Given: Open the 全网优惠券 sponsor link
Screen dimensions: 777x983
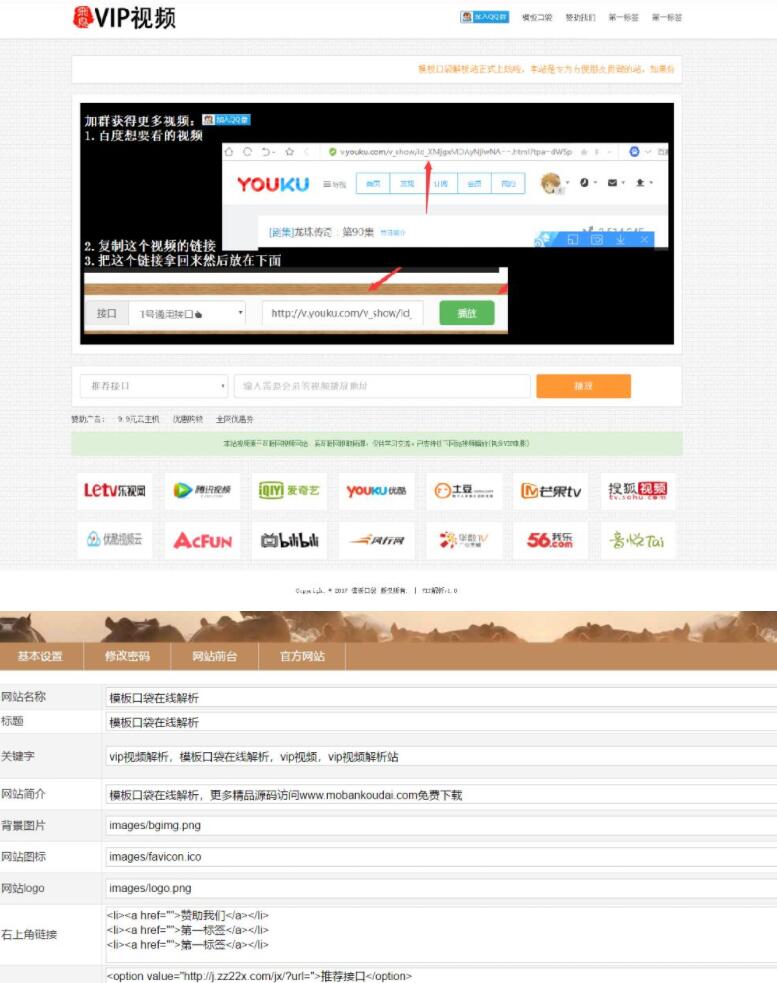Looking at the screenshot, I should 235,419.
